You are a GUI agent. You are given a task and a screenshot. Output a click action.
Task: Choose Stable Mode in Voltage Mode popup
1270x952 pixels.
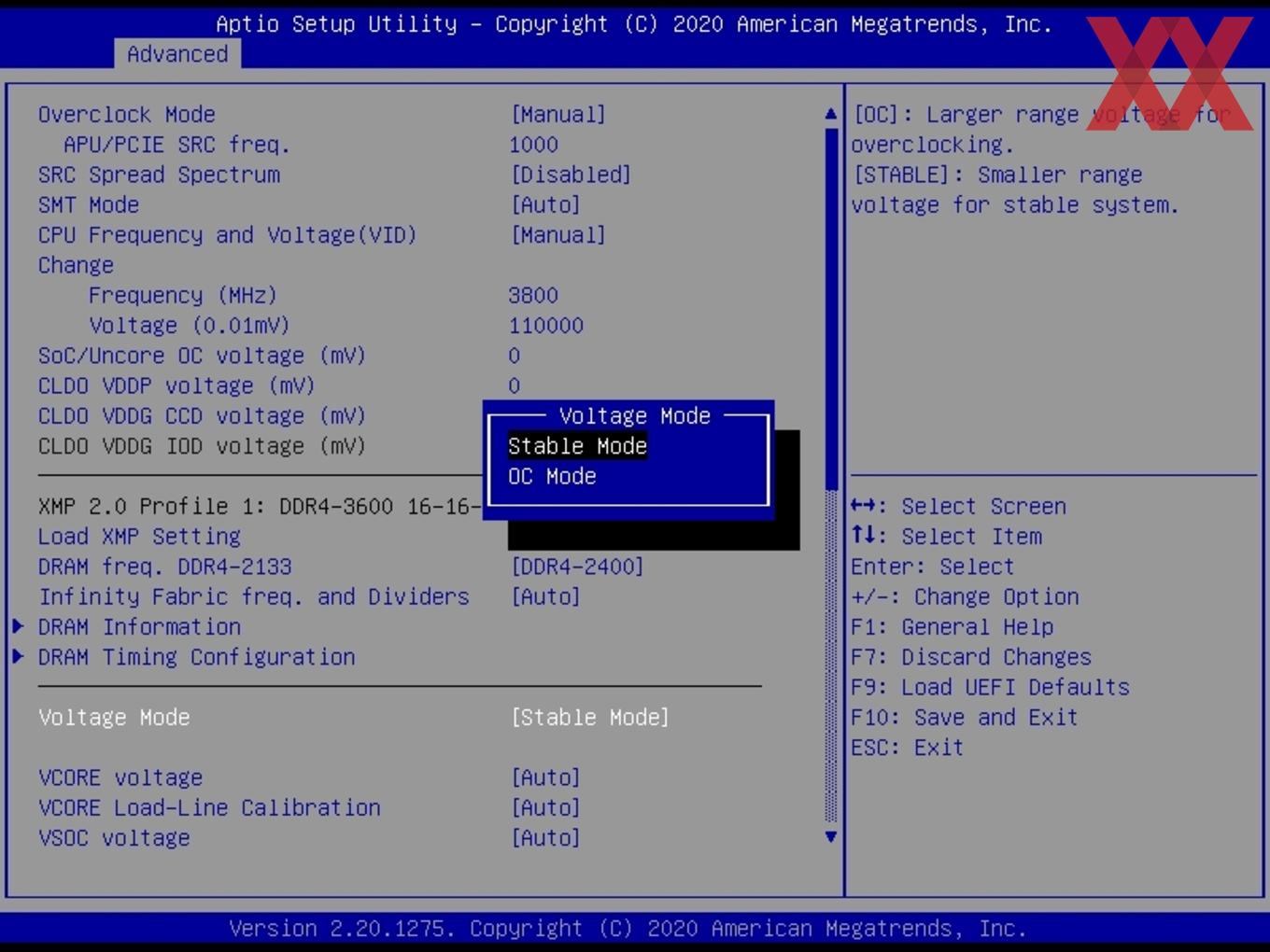pyautogui.click(x=577, y=446)
